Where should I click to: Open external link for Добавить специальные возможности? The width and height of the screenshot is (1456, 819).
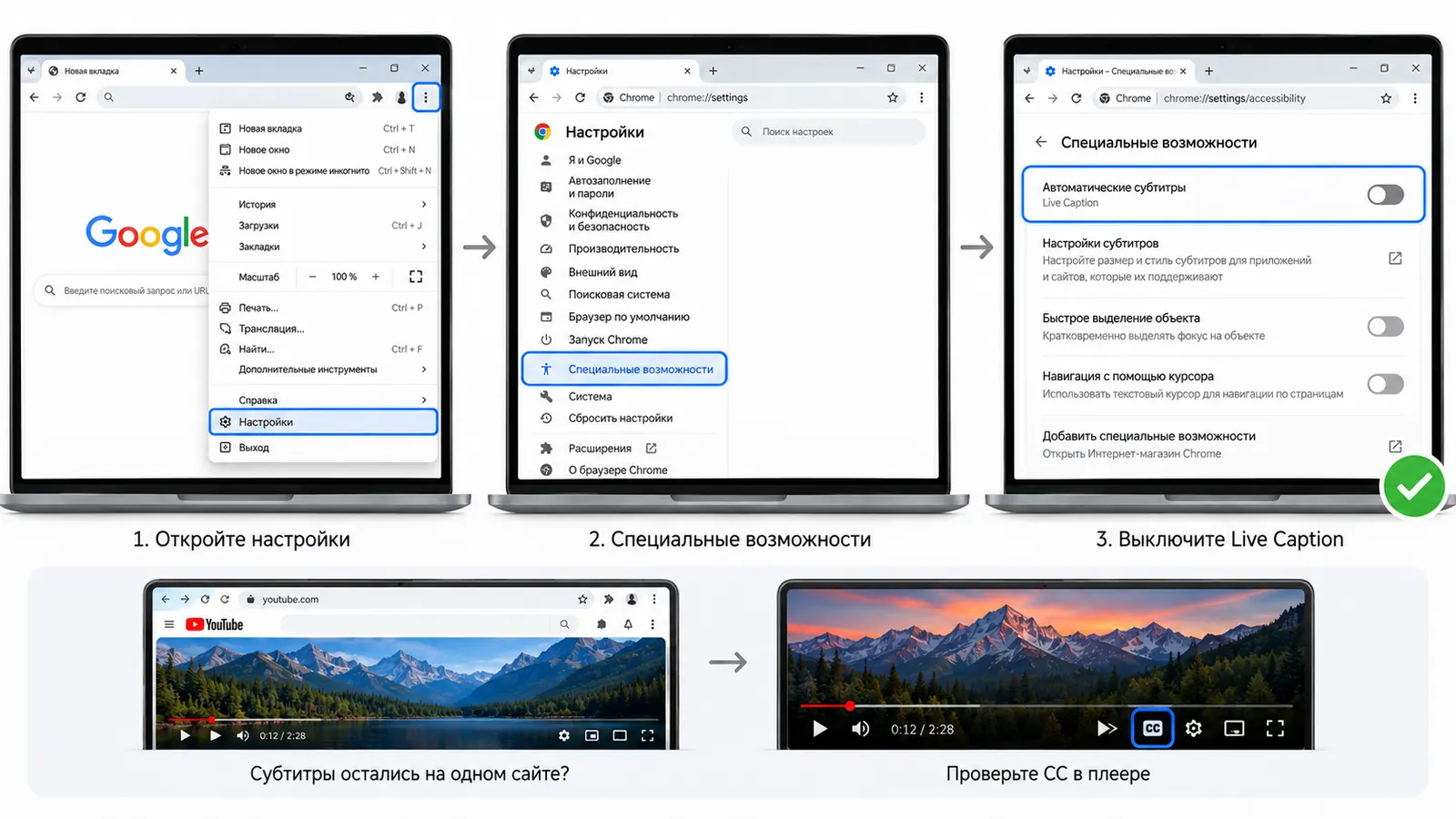tap(1395, 446)
